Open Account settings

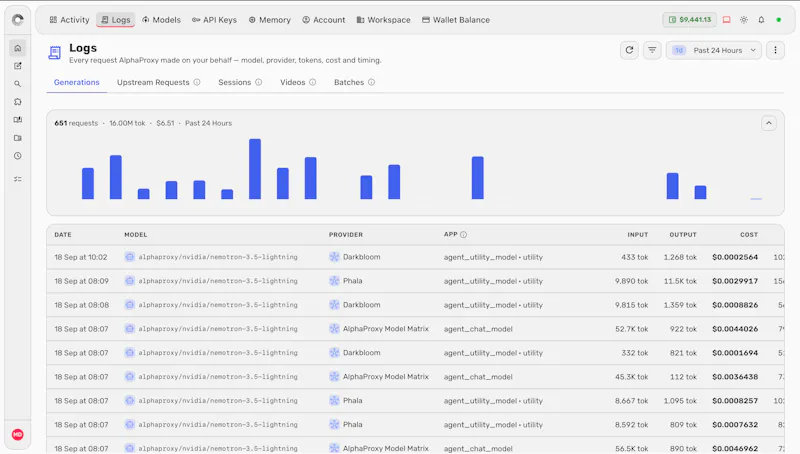point(323,20)
